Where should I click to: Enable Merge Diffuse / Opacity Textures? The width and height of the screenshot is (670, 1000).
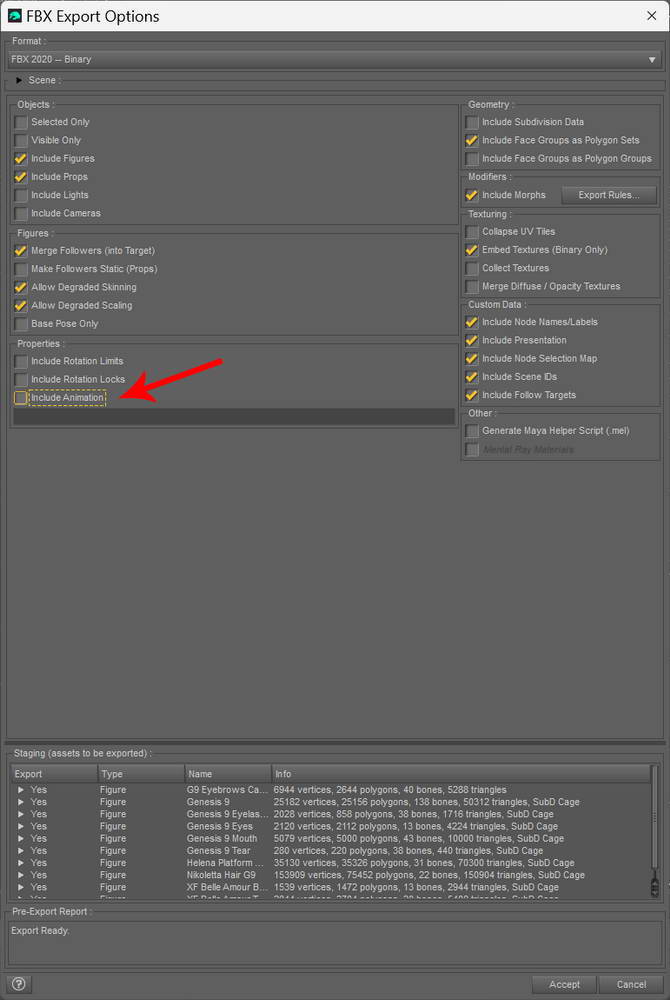click(472, 286)
